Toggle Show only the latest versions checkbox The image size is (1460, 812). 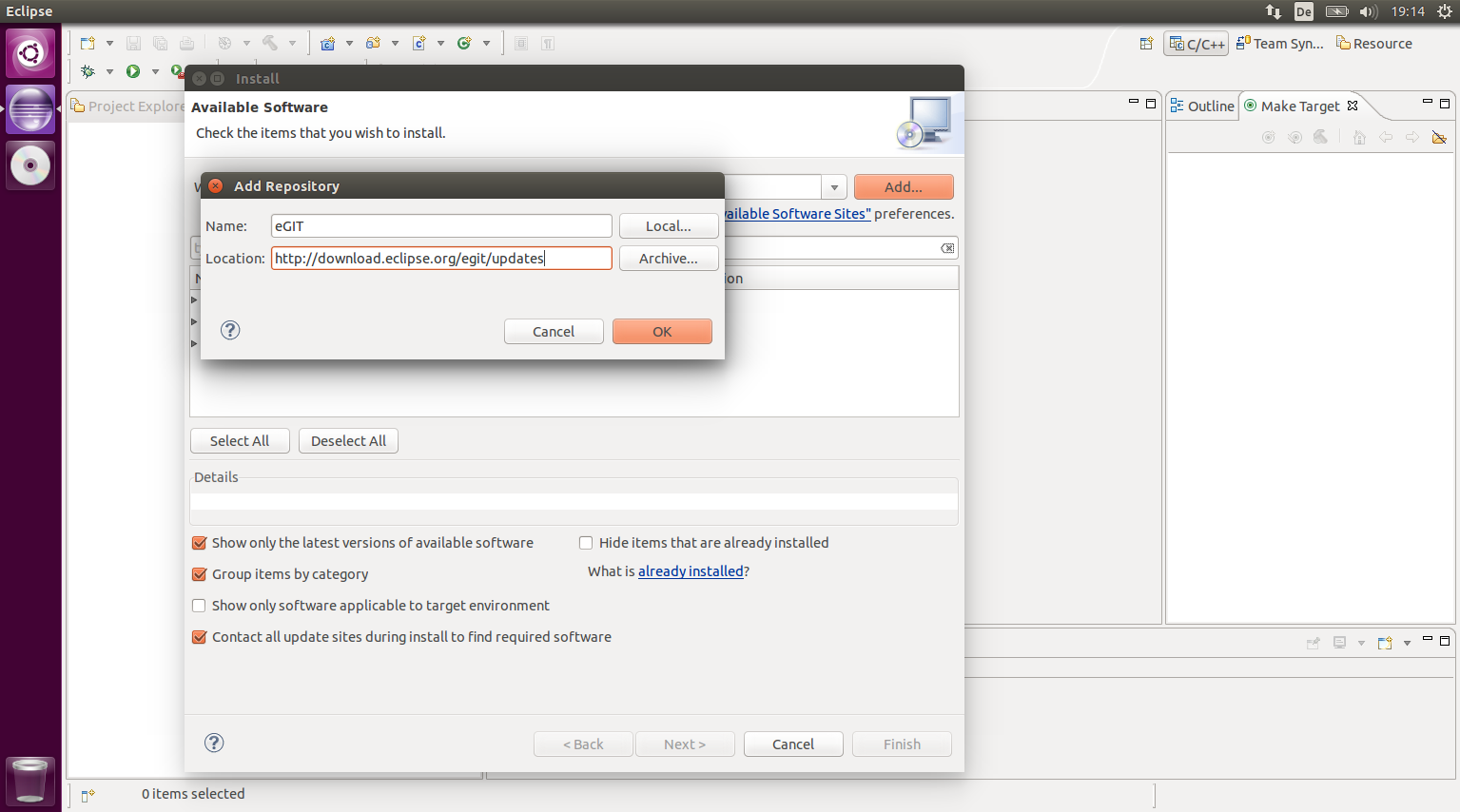(199, 543)
